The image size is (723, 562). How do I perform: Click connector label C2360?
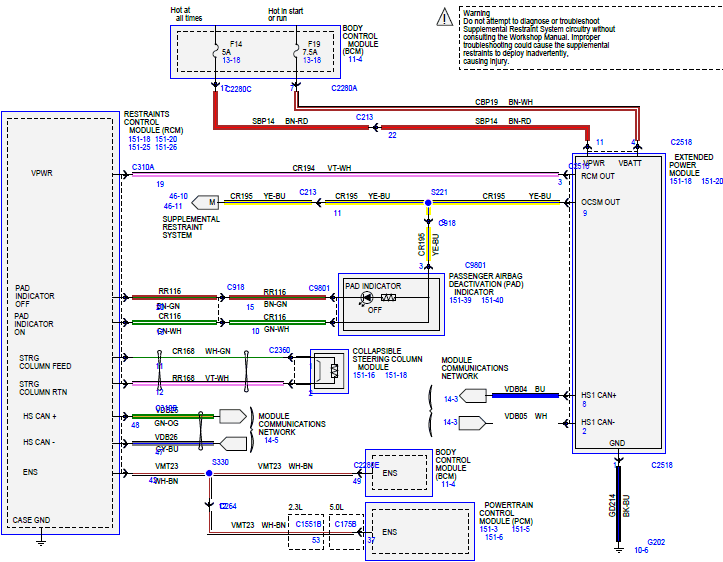point(279,350)
